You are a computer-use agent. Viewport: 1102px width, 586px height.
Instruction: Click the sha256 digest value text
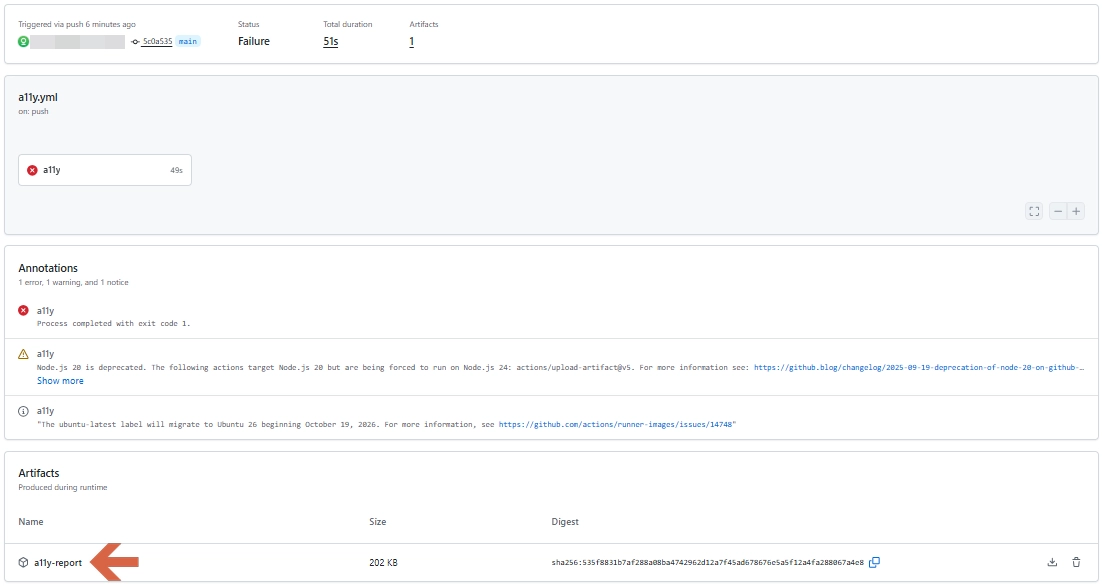click(x=708, y=563)
